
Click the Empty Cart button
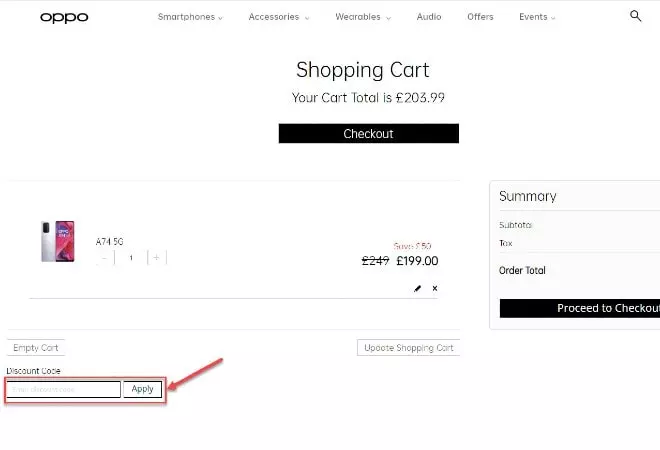pyautogui.click(x=36, y=348)
